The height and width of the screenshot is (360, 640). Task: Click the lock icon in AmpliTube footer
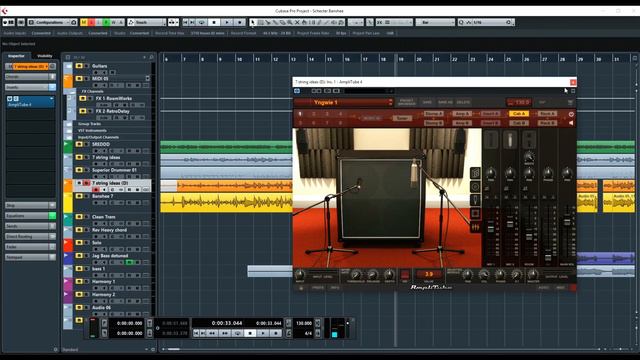click(301, 288)
